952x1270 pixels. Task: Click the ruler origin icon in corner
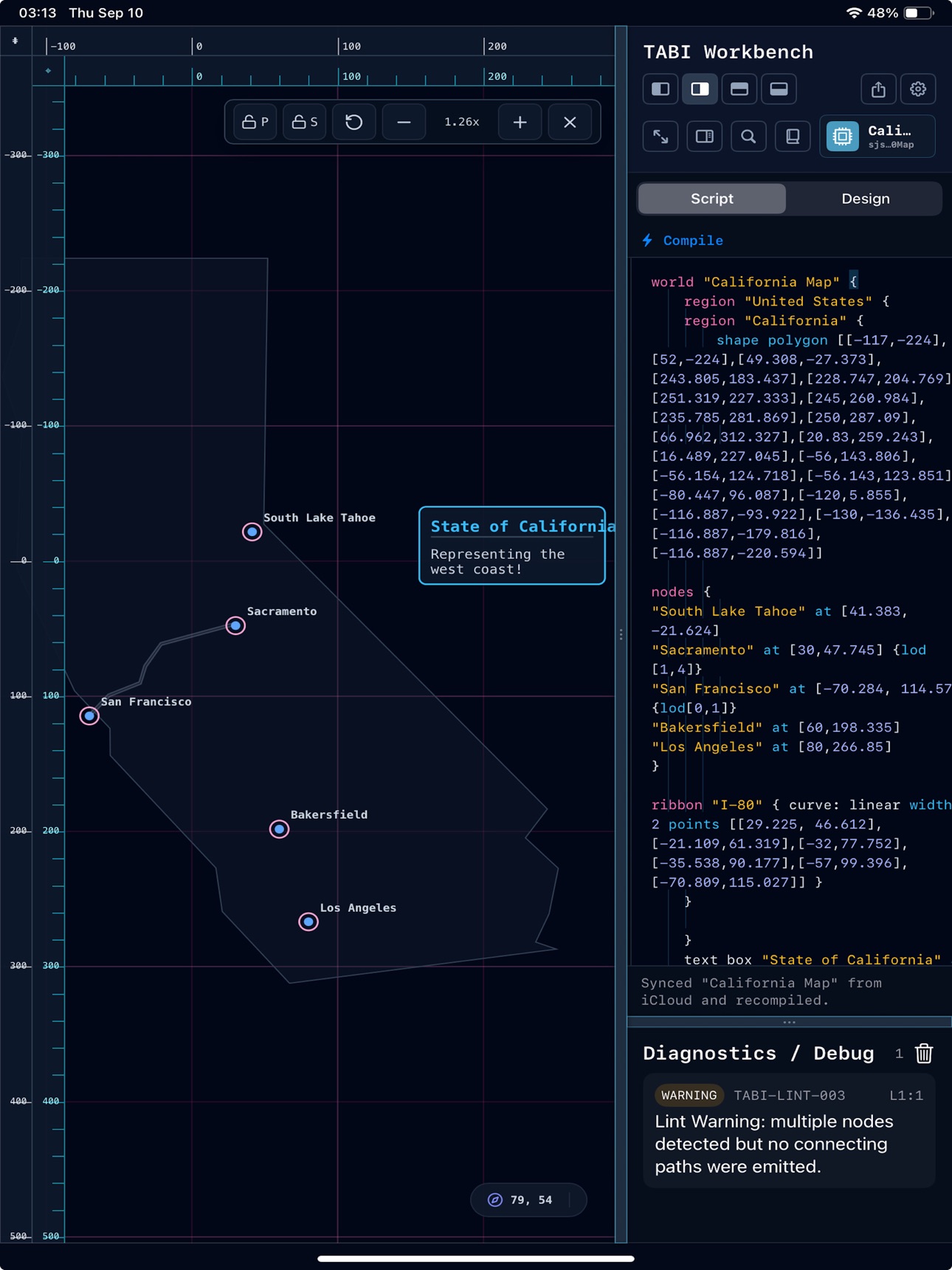(15, 41)
